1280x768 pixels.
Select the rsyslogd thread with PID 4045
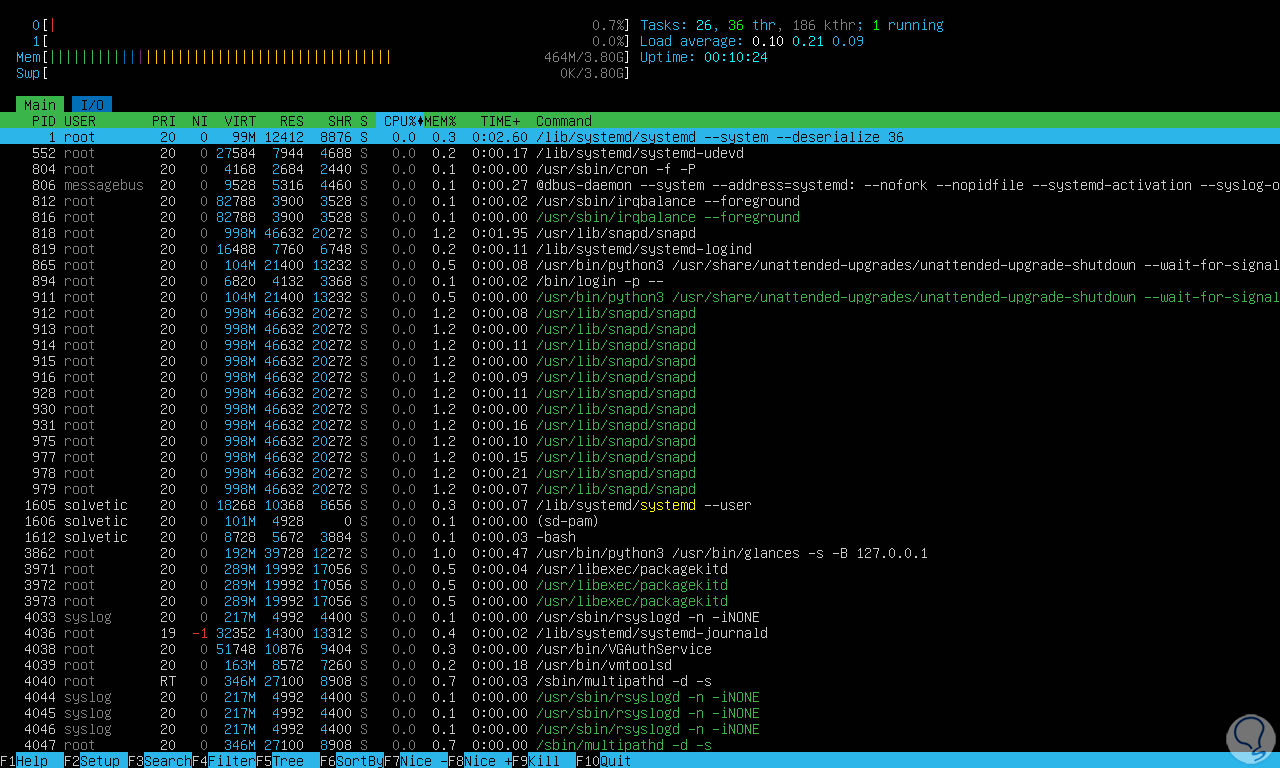640,713
